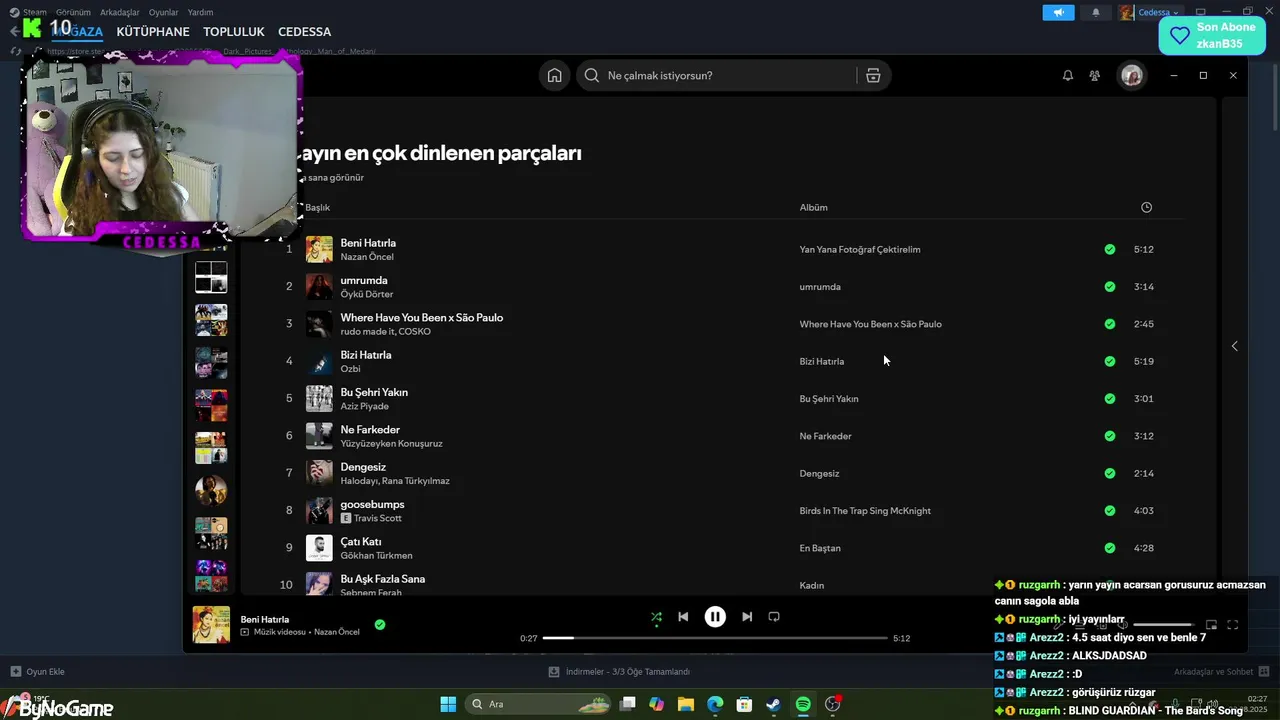Open Task View on the taskbar
The height and width of the screenshot is (720, 1280).
coord(627,704)
